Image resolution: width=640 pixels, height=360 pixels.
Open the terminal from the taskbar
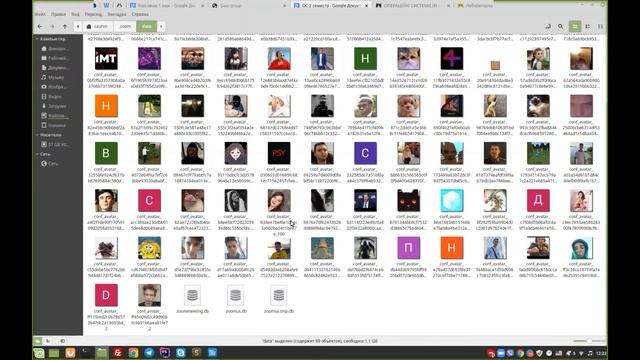[x=86, y=353]
